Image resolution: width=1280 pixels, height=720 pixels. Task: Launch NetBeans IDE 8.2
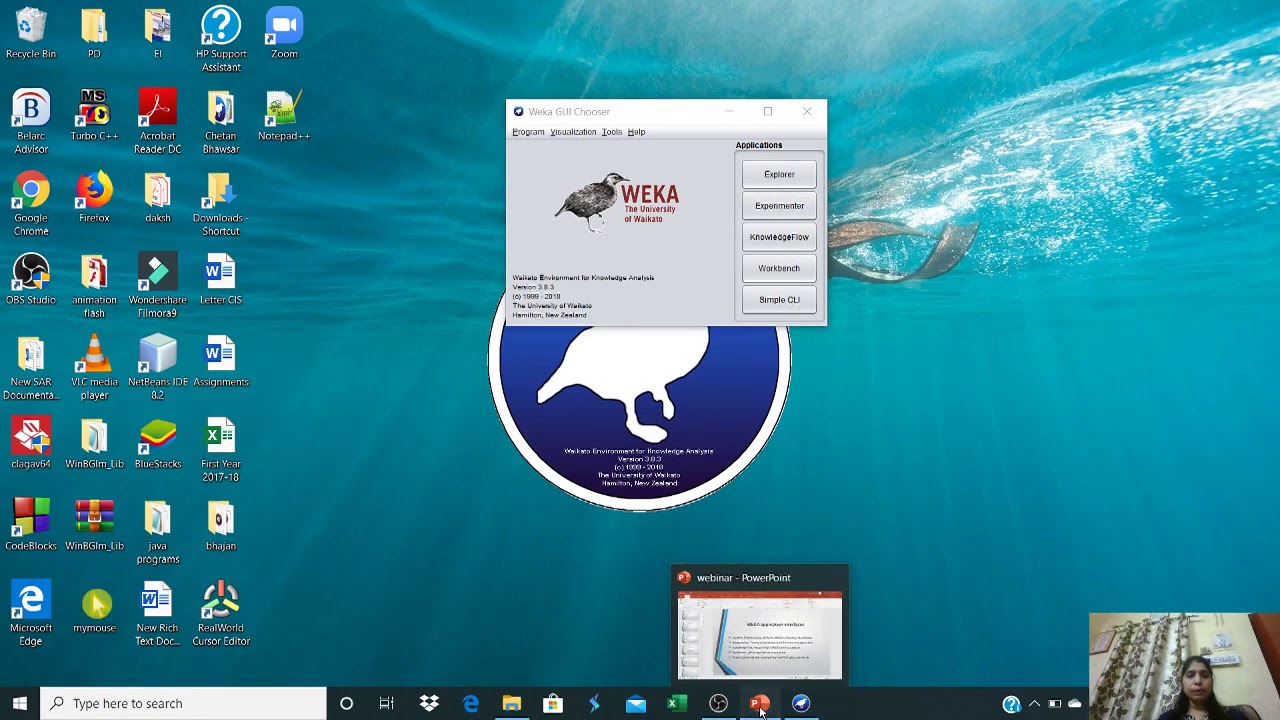[x=157, y=367]
